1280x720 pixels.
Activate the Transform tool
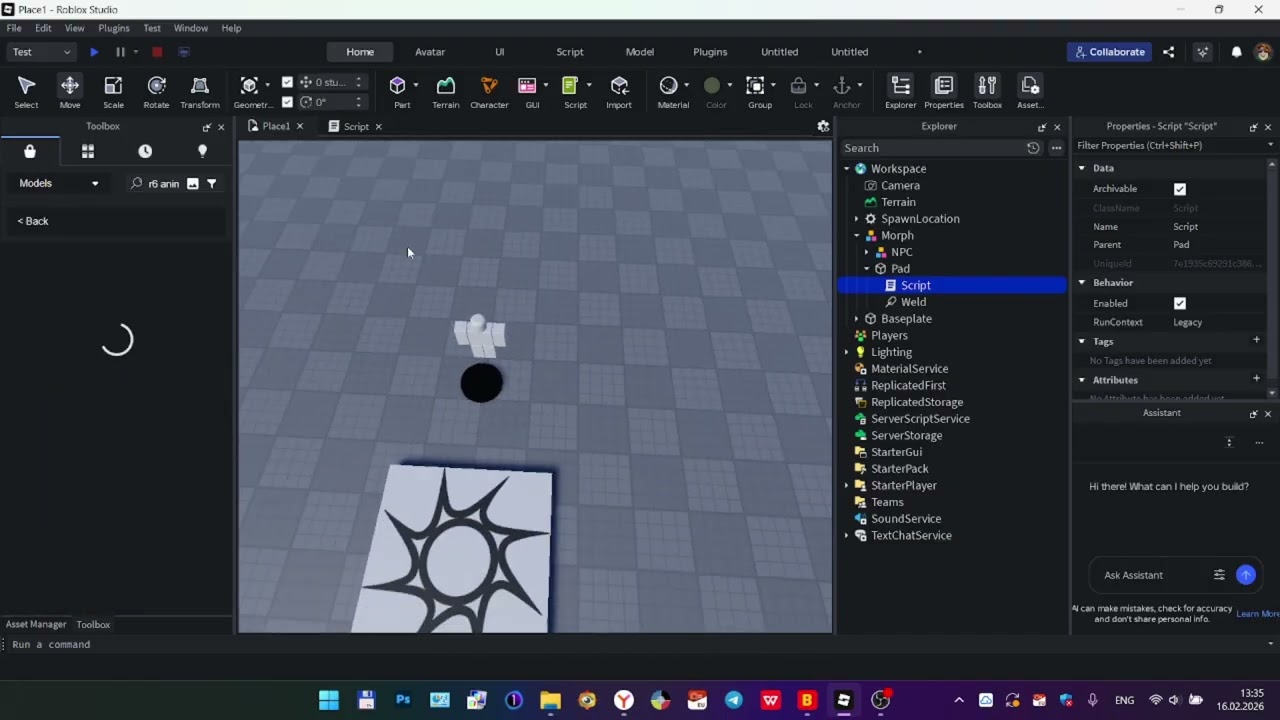(200, 91)
